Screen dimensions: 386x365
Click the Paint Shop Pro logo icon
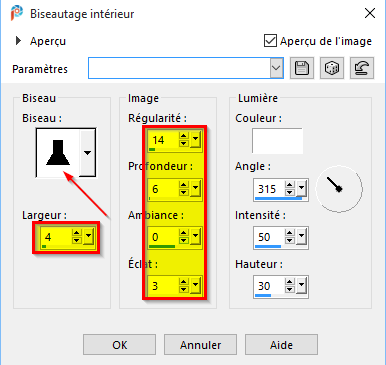(x=16, y=13)
